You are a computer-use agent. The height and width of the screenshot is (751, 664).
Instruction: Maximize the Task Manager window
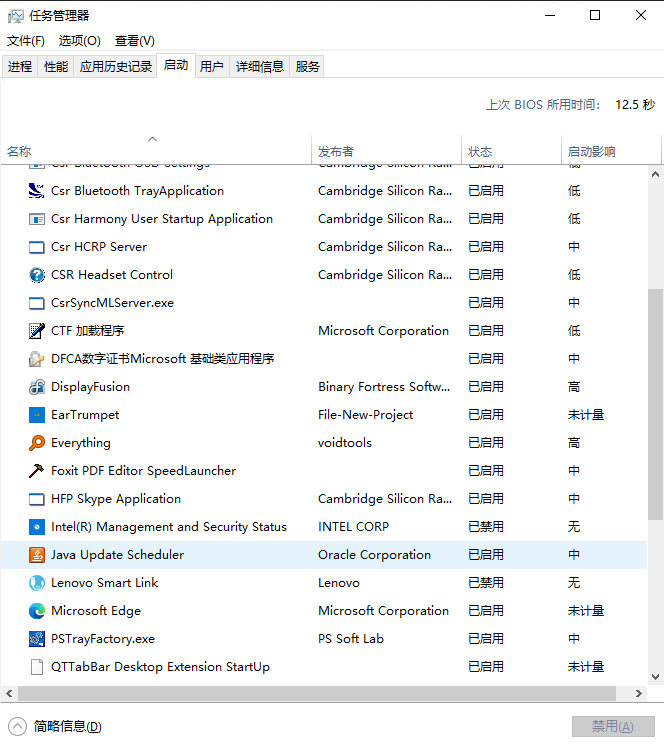pos(595,15)
